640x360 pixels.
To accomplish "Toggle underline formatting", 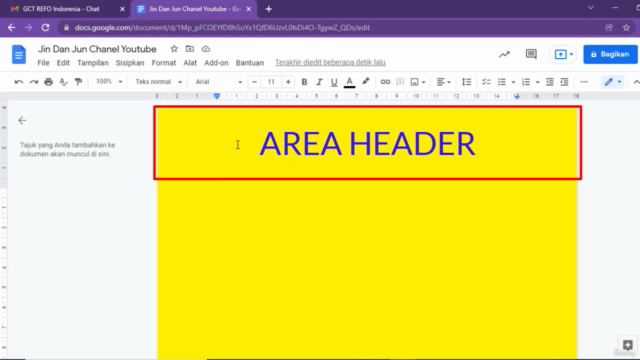I will [334, 82].
